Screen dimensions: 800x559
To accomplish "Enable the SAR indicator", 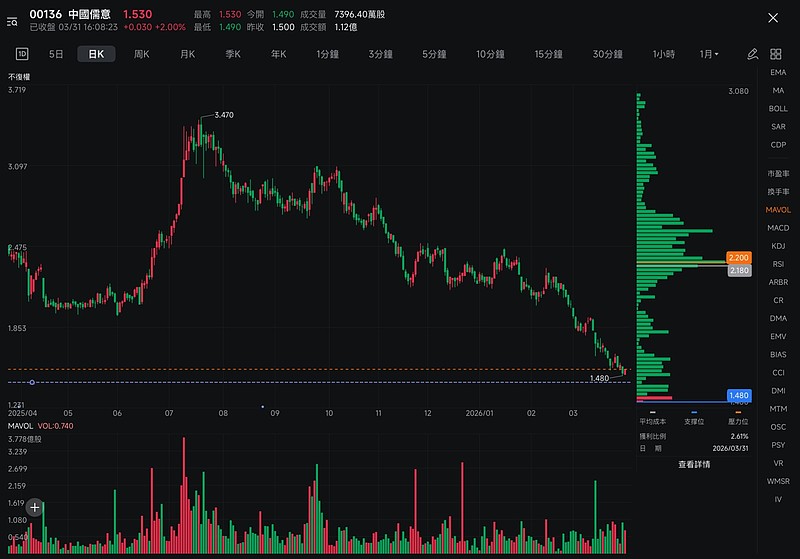I will click(778, 126).
